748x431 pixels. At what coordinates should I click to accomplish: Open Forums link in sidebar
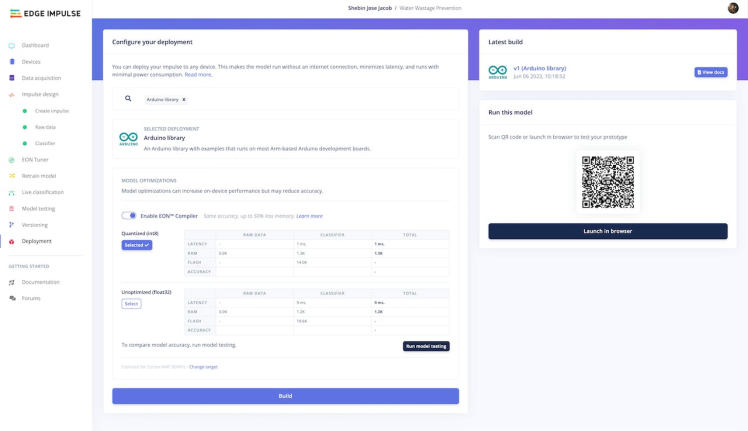point(31,298)
